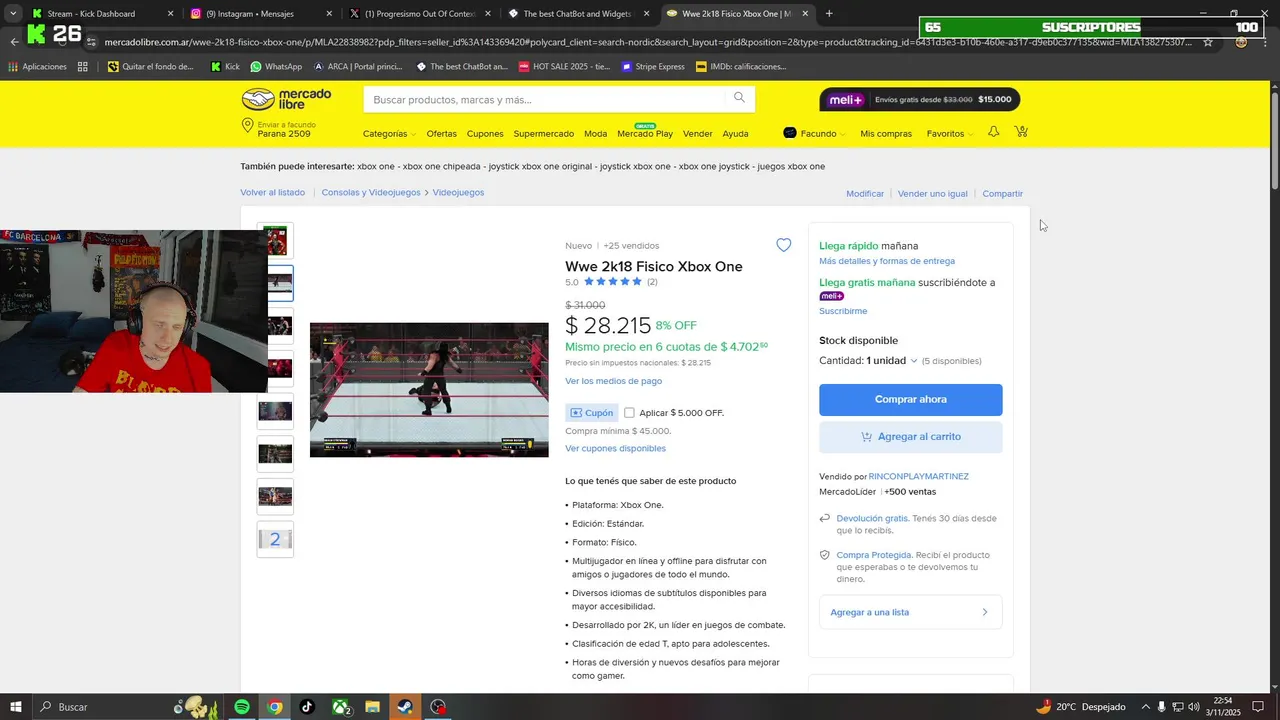Show hidden system tray icons
Screen dimensions: 1280x720
pyautogui.click(x=1146, y=707)
